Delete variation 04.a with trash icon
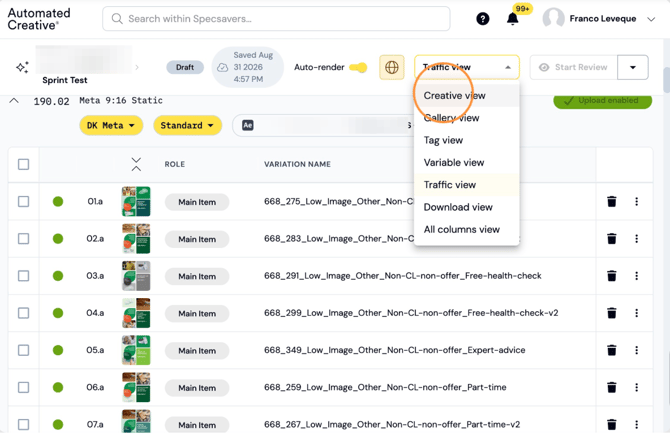 tap(612, 313)
